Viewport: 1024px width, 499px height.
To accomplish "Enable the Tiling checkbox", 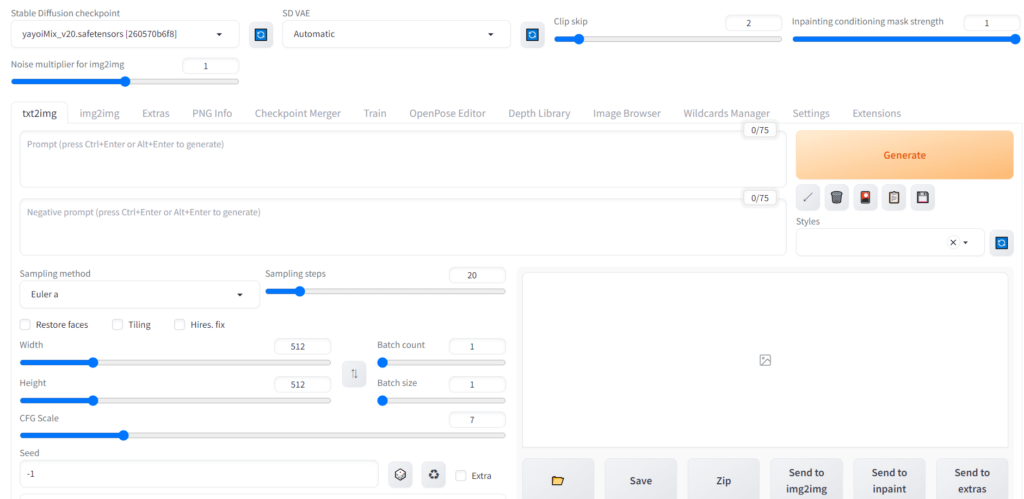I will click(x=118, y=325).
